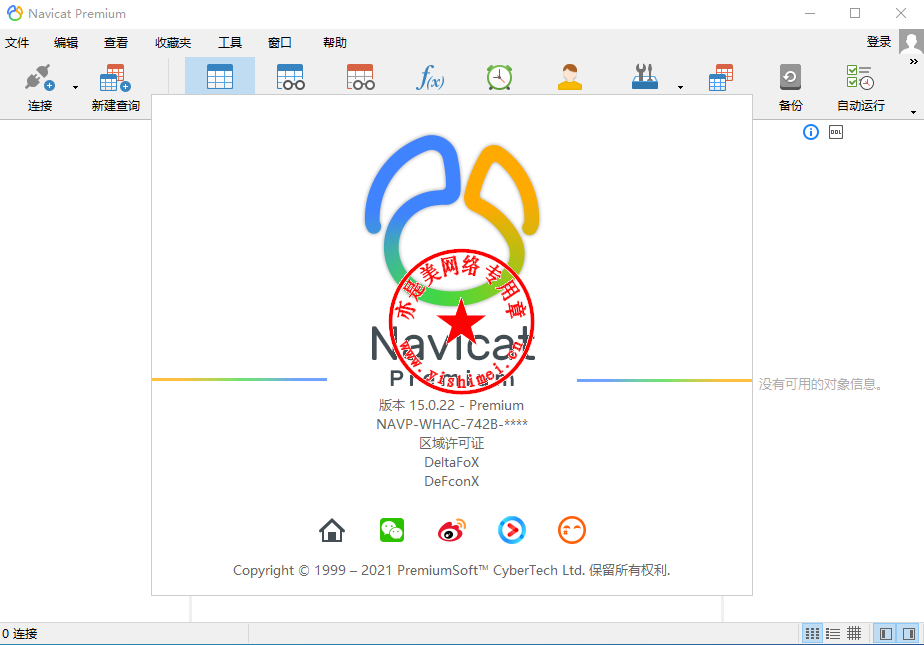924x645 pixels.
Task: Select the View icon with glasses
Action: click(x=291, y=77)
